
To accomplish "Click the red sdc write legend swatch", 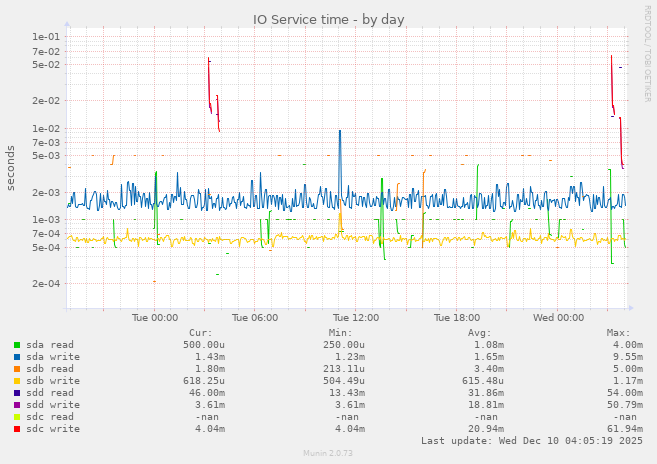I will [x=17, y=429].
